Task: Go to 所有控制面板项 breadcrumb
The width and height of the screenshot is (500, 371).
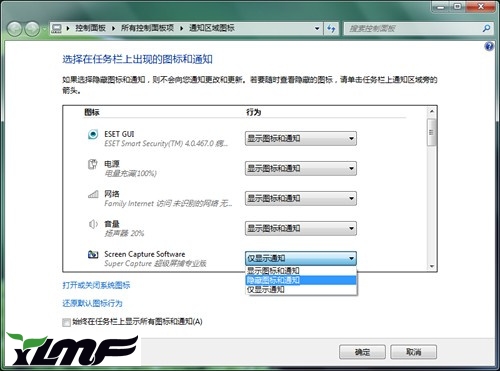Action: 147,28
